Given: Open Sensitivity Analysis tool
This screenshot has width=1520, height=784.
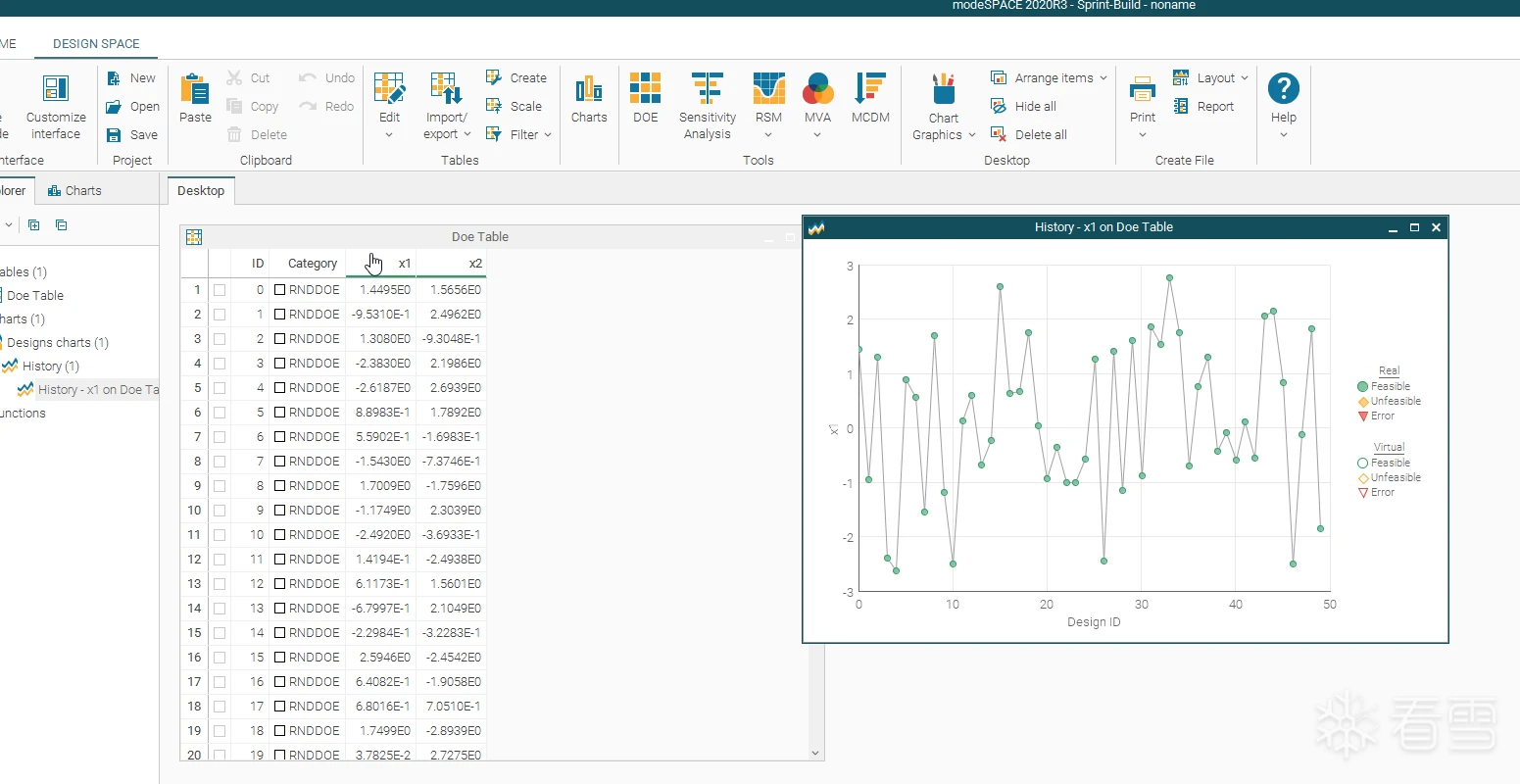Looking at the screenshot, I should point(708,106).
